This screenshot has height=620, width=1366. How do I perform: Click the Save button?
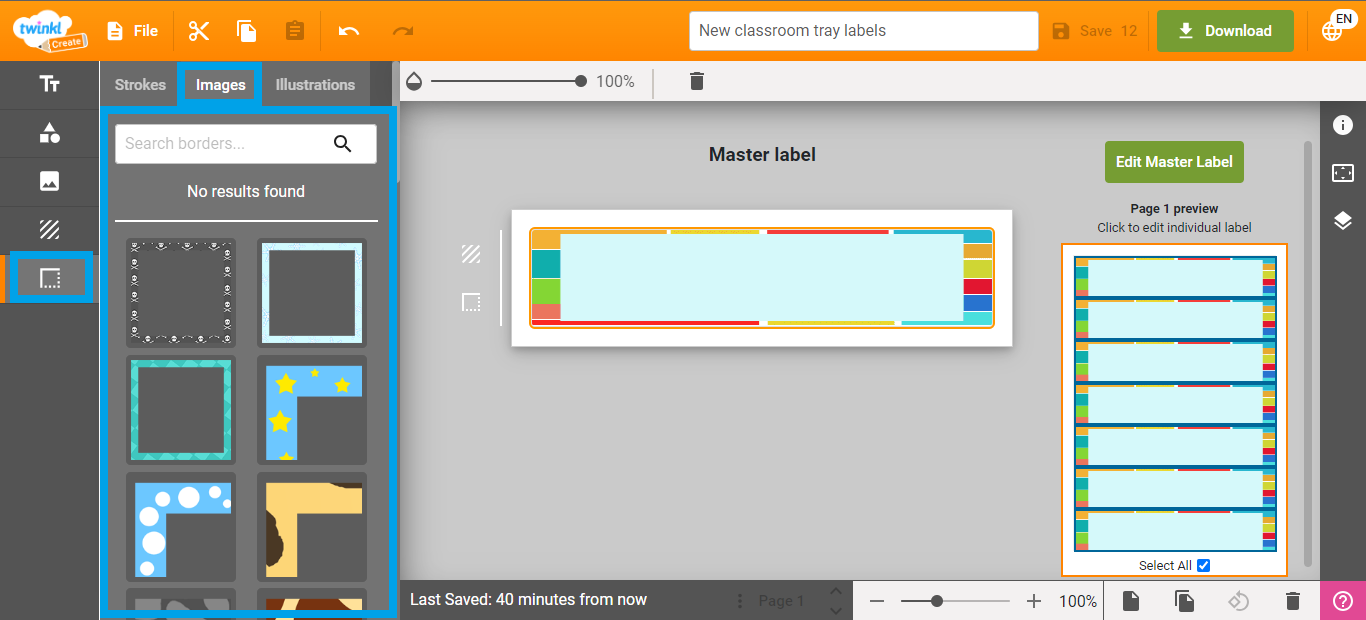[1095, 31]
